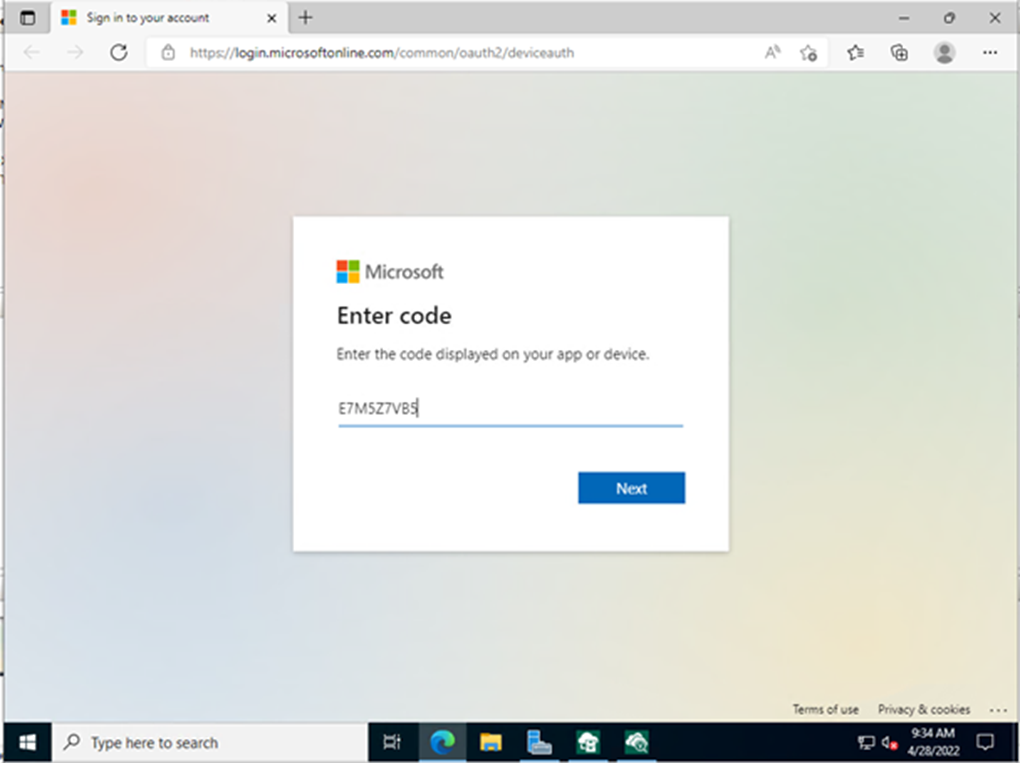This screenshot has width=1020, height=763.
Task: Open the muted volume tray icon
Action: (890, 742)
